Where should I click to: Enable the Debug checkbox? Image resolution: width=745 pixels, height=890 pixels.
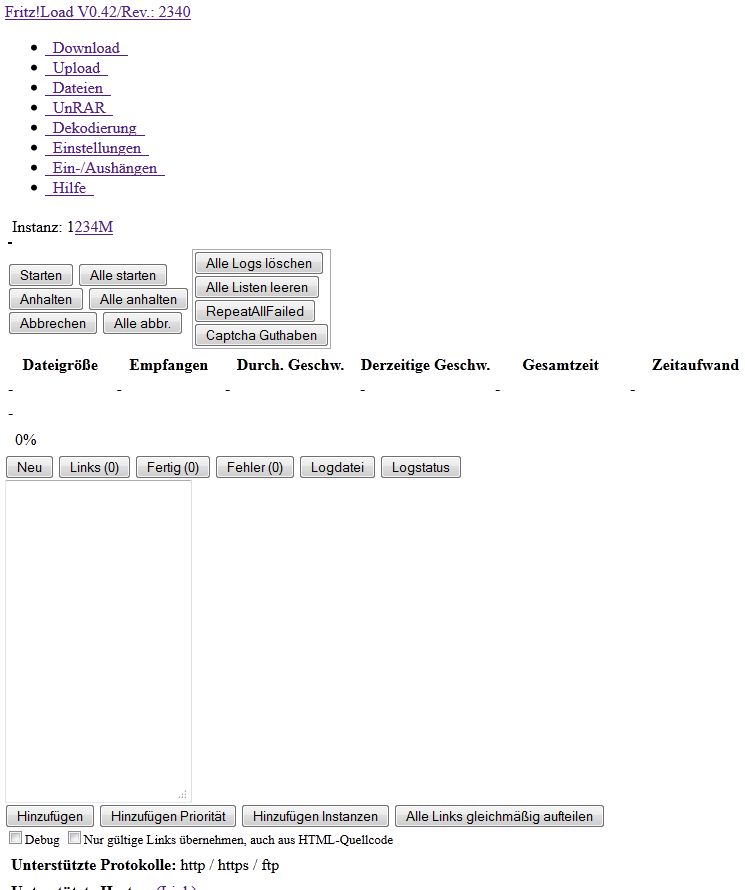click(16, 838)
